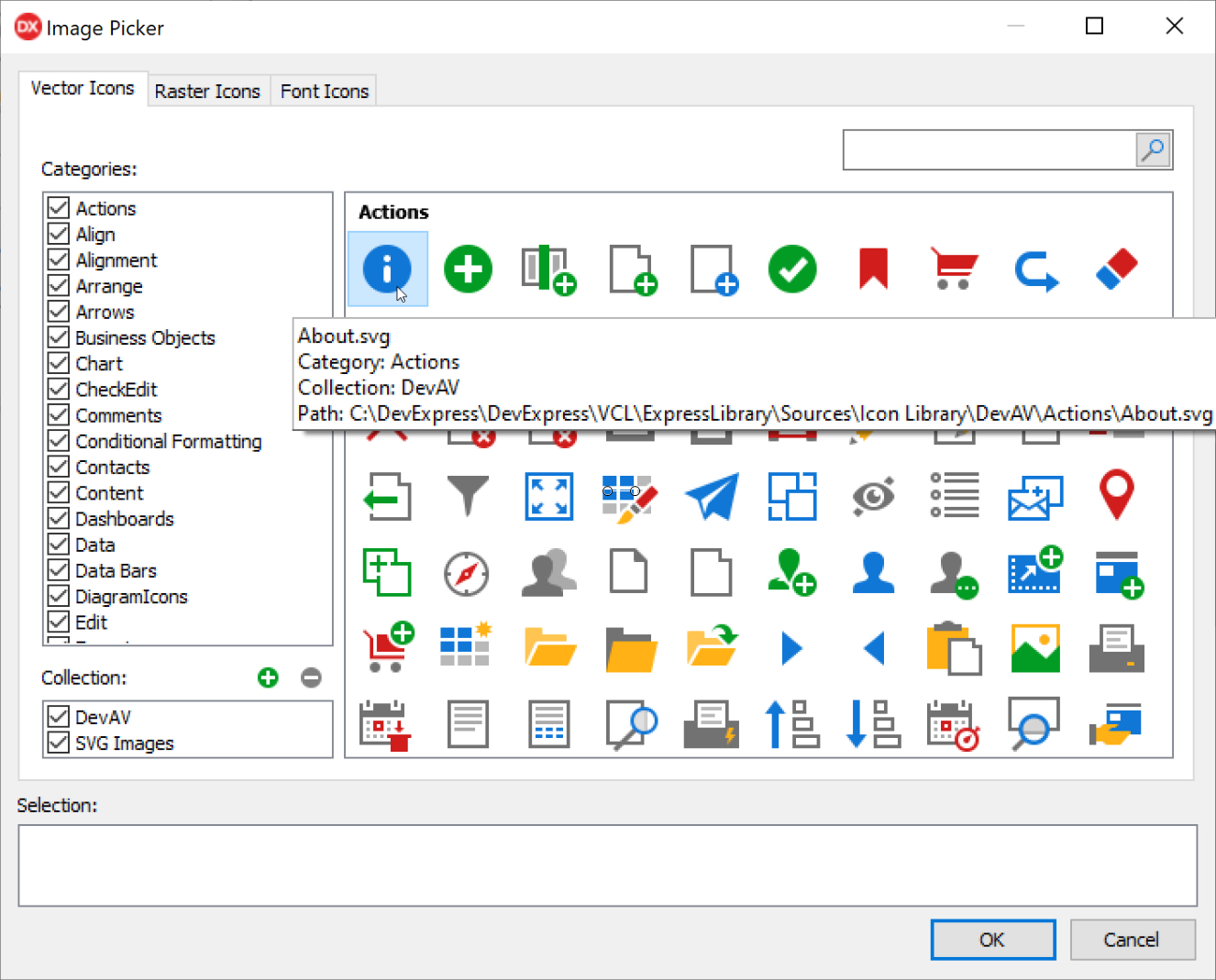Select the gray funnel filter icon

(x=468, y=496)
